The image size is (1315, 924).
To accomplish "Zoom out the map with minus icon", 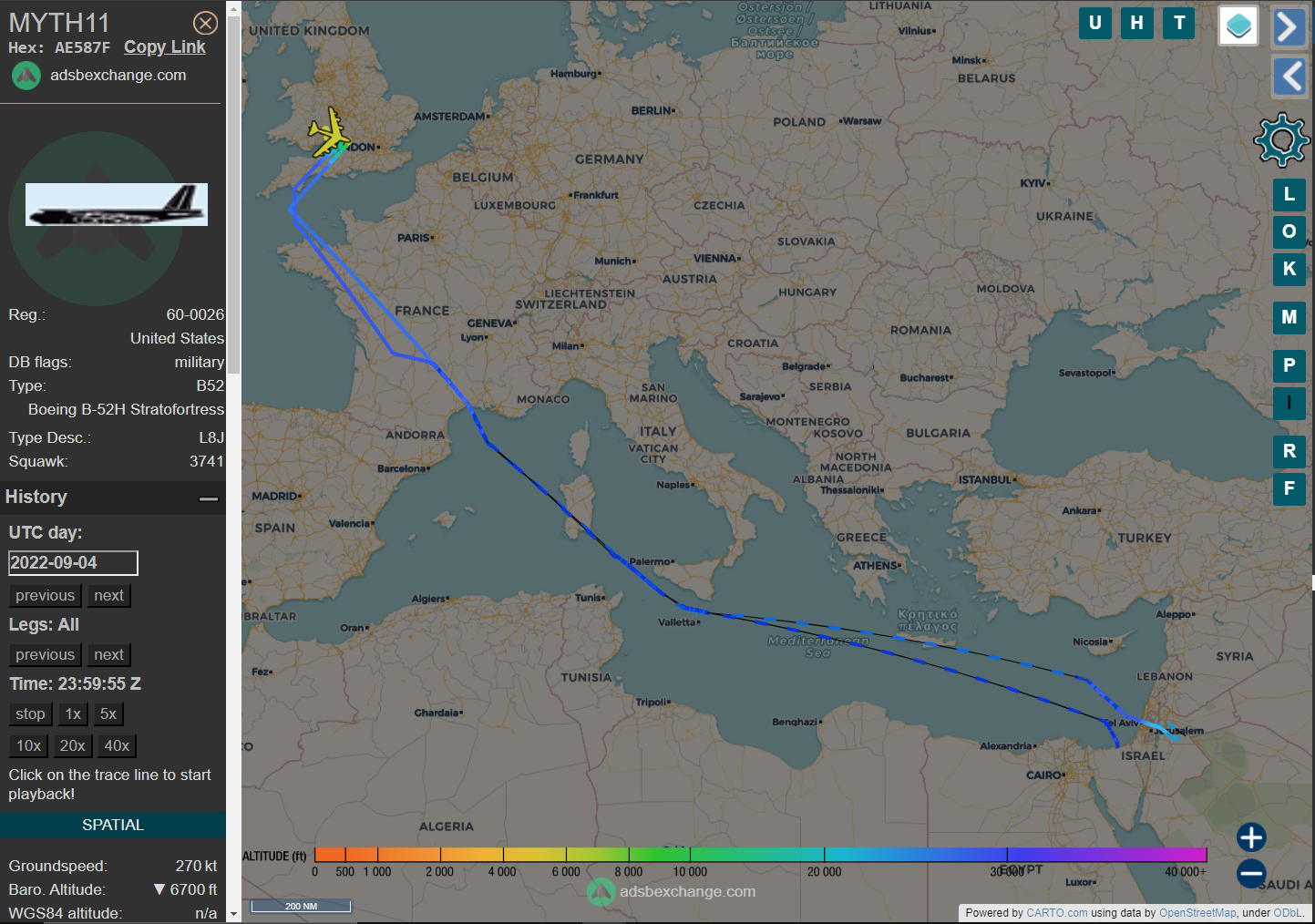I will pos(1251,873).
